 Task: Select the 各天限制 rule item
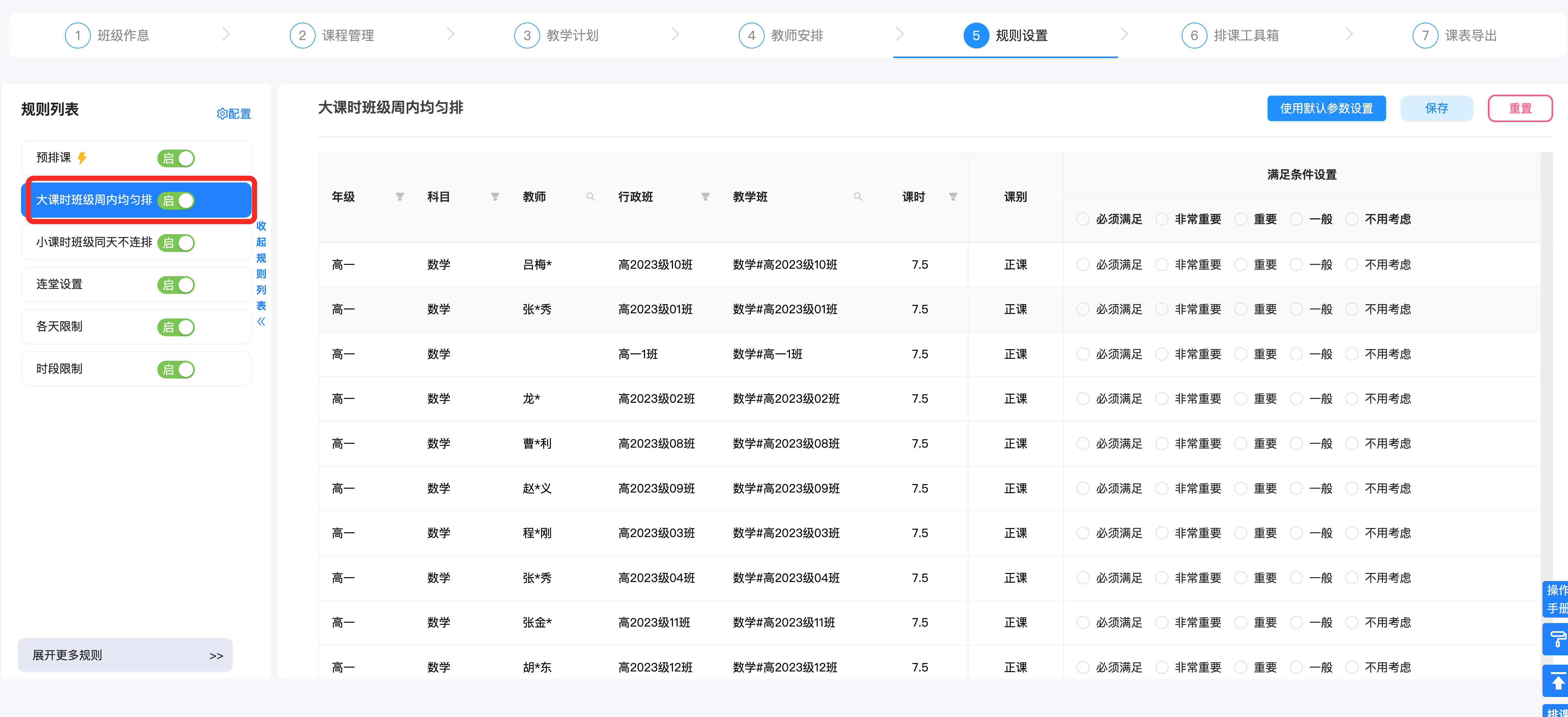coord(136,327)
